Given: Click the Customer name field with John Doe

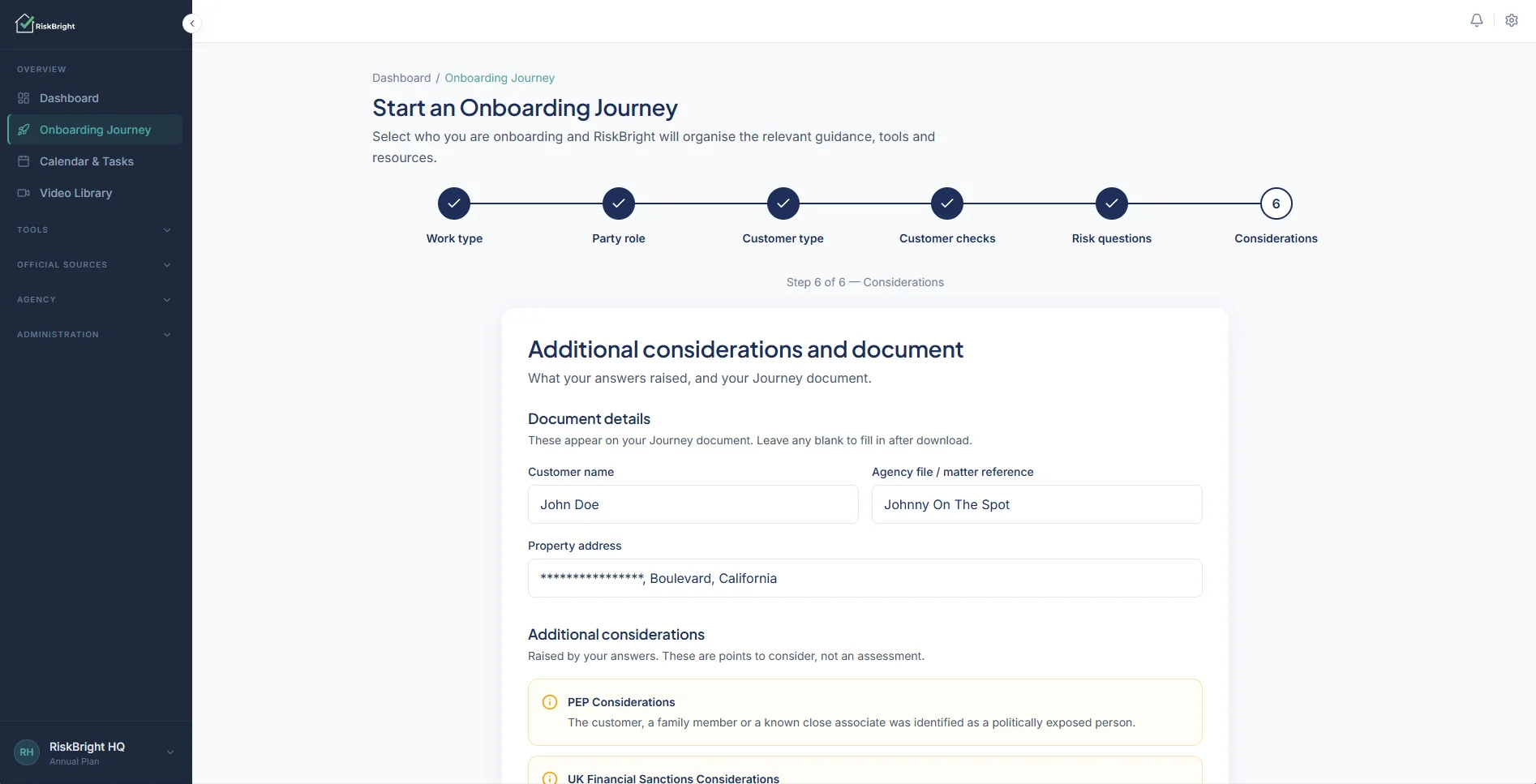Looking at the screenshot, I should point(693,504).
